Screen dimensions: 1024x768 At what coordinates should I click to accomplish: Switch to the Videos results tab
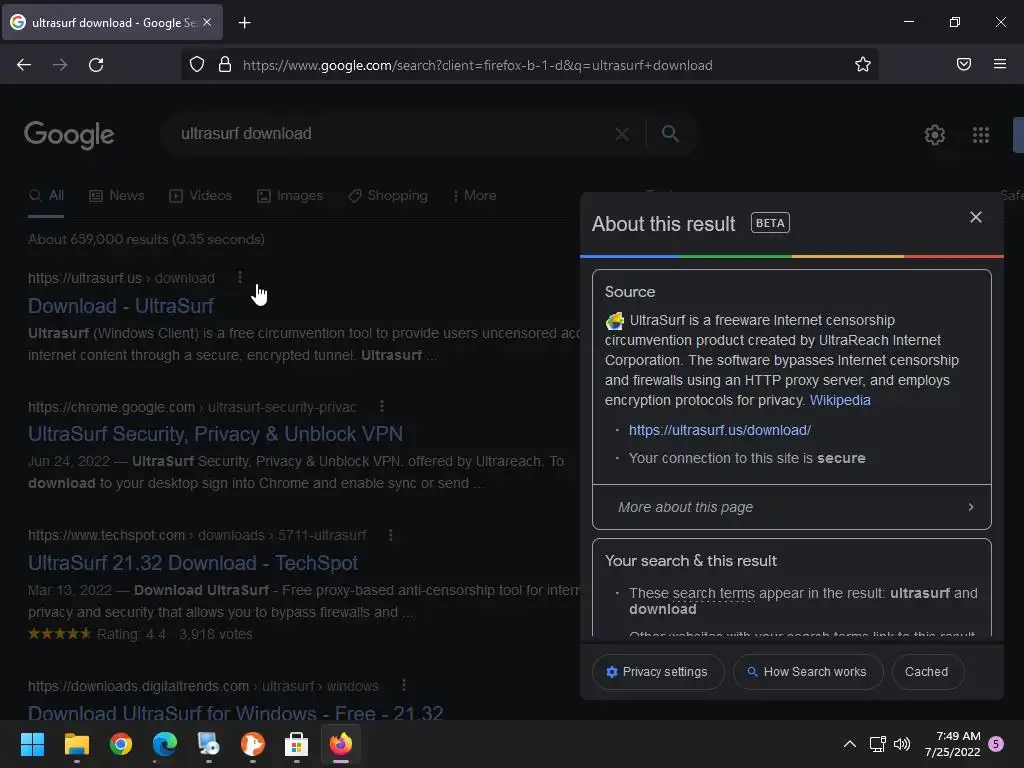200,195
